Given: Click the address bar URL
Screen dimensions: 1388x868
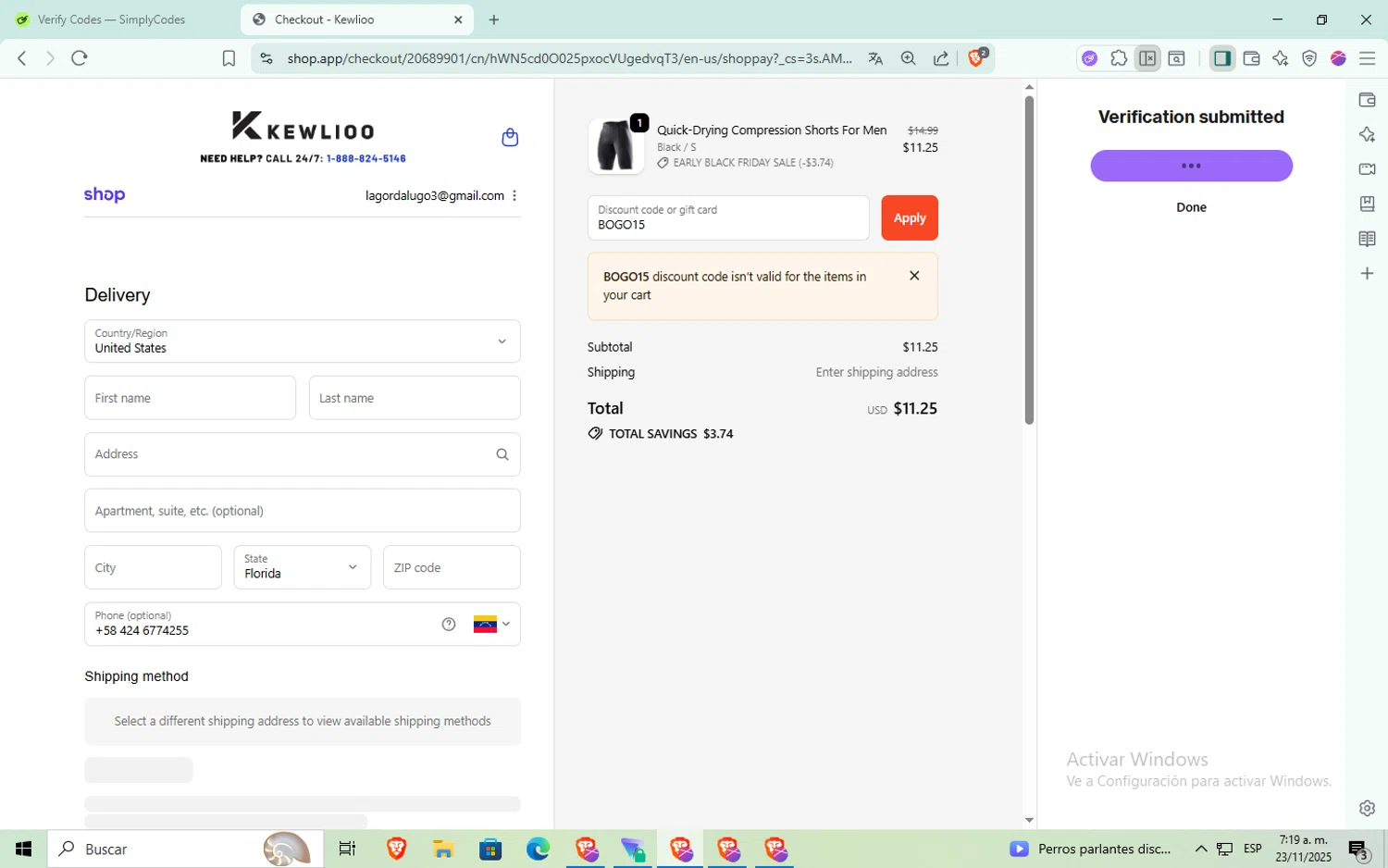Looking at the screenshot, I should 569,58.
